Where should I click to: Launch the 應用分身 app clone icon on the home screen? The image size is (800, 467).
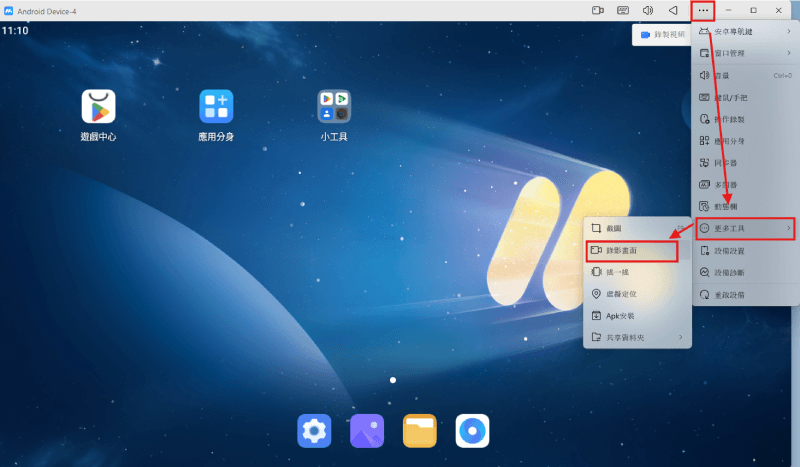pos(216,107)
